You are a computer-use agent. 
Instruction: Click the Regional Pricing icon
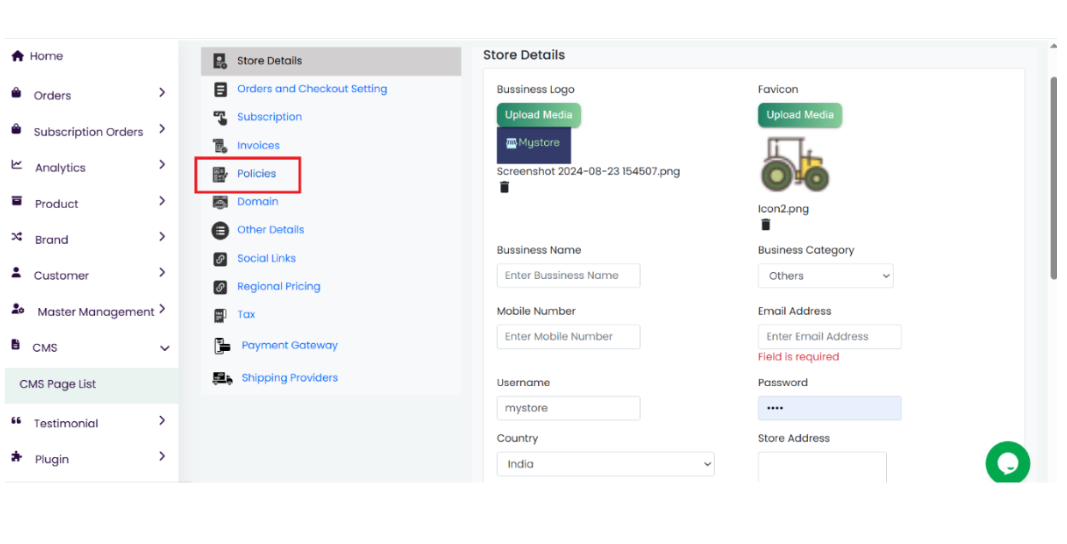(220, 287)
